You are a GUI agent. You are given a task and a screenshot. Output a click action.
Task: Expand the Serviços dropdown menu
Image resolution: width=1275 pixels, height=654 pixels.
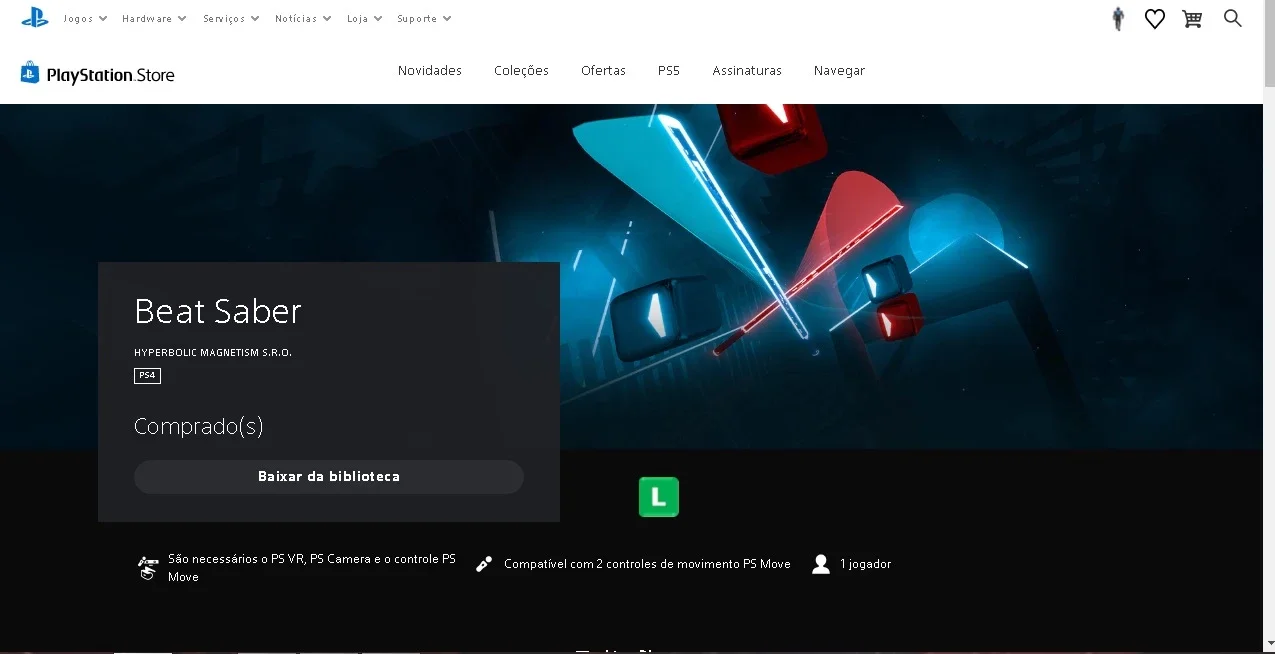[x=231, y=19]
